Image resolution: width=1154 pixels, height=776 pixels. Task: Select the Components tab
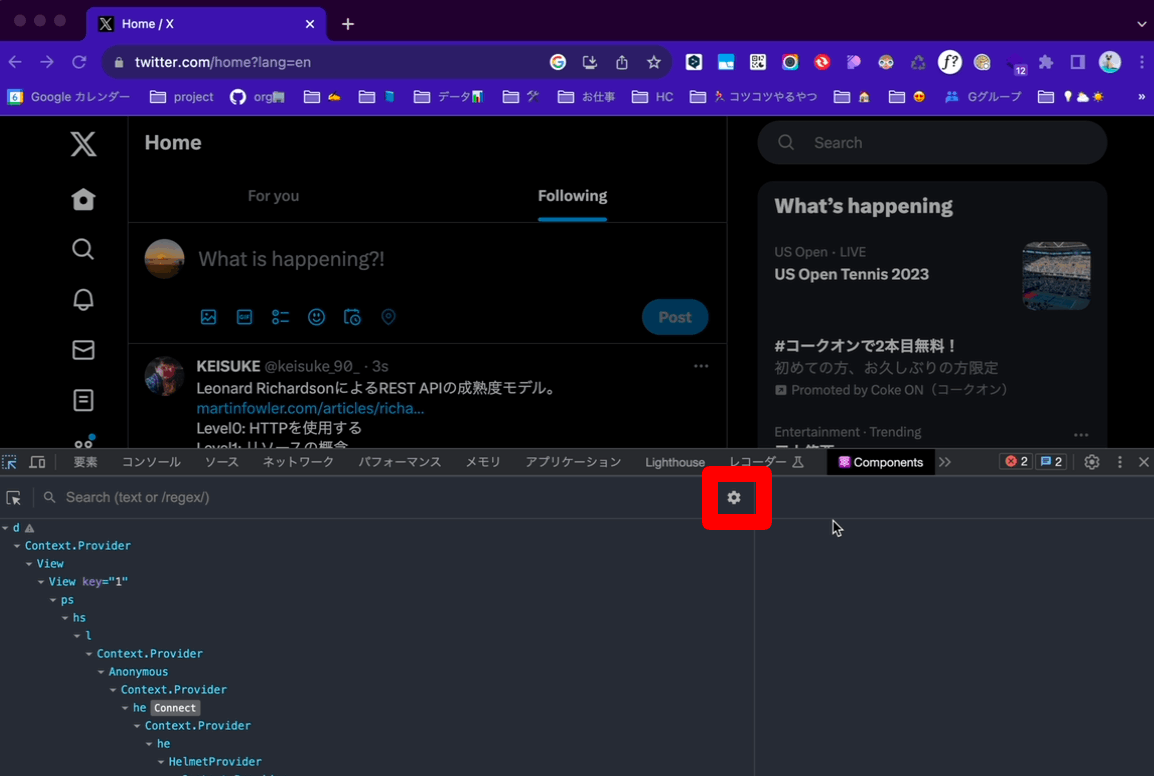pyautogui.click(x=880, y=462)
